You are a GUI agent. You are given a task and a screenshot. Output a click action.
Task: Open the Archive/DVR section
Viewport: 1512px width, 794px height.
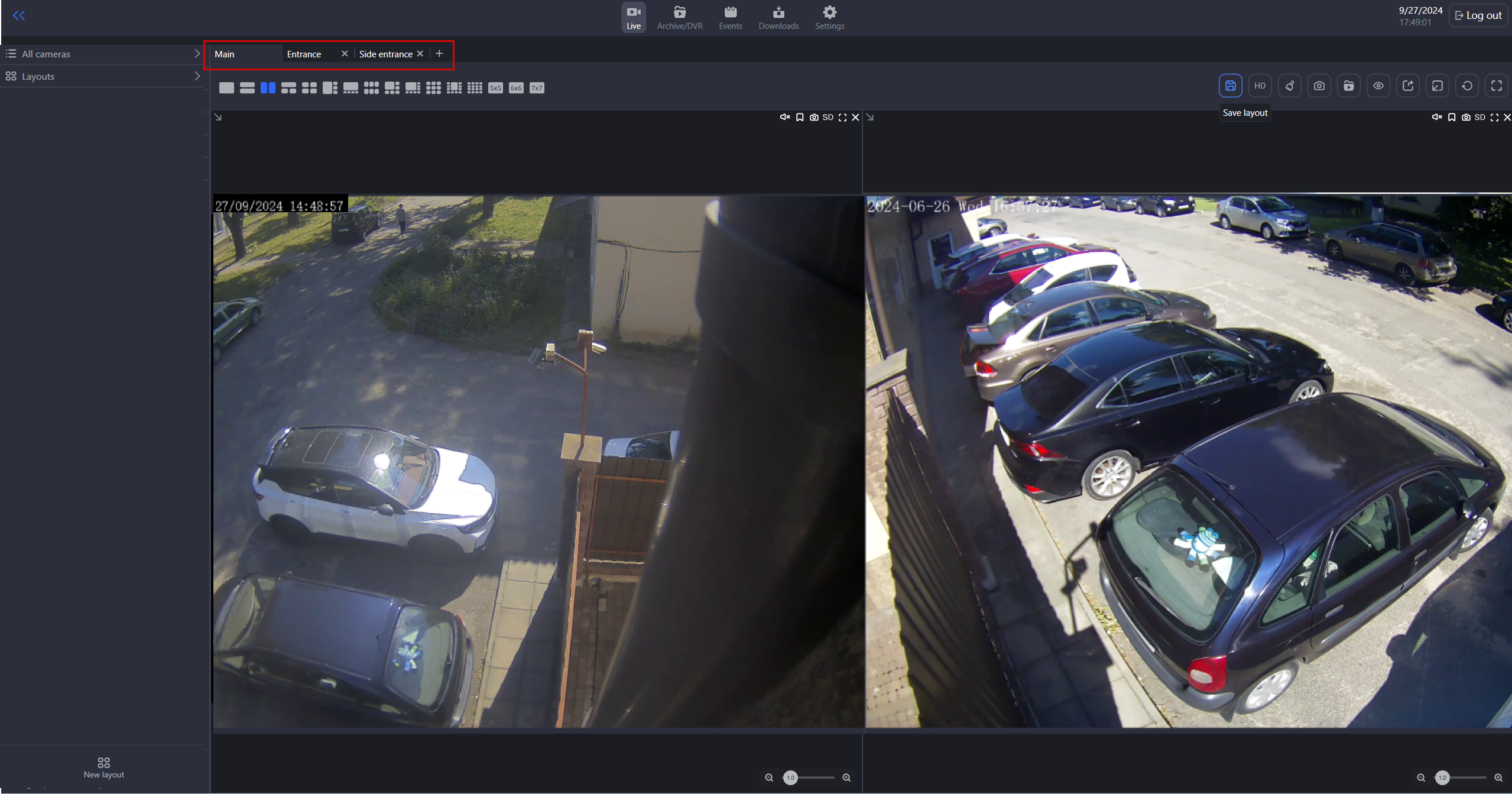(x=679, y=17)
